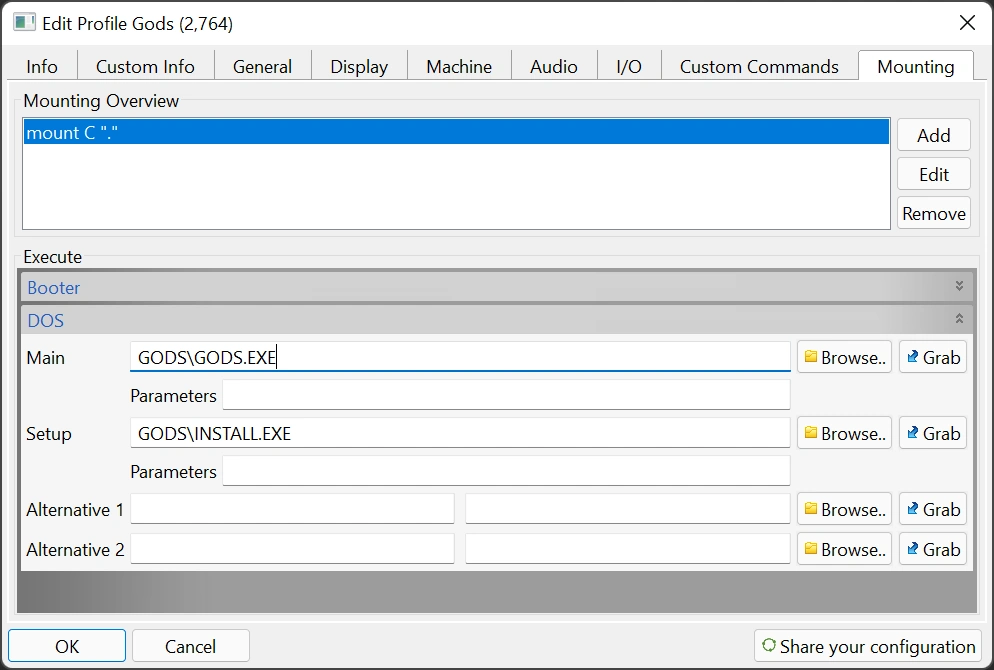This screenshot has width=994, height=670.
Task: Remove the selected mount C entry
Action: (933, 213)
